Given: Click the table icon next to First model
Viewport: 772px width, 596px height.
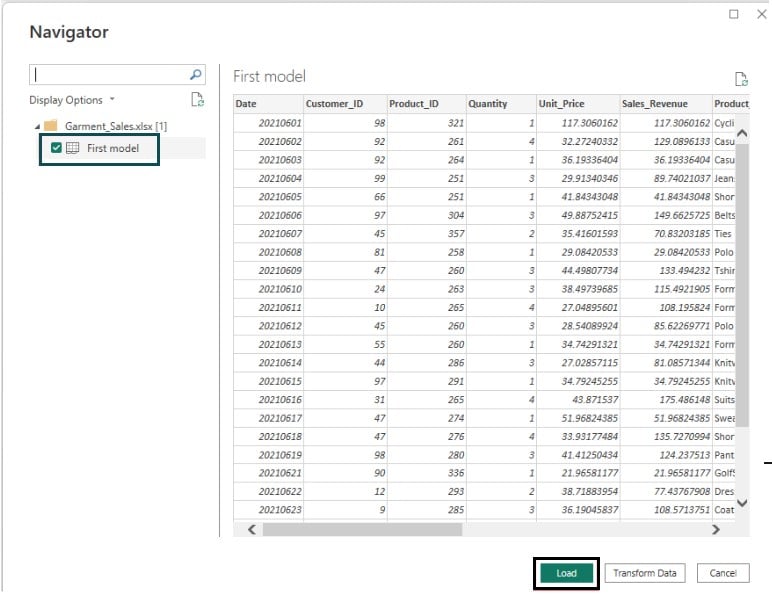Looking at the screenshot, I should click(72, 148).
